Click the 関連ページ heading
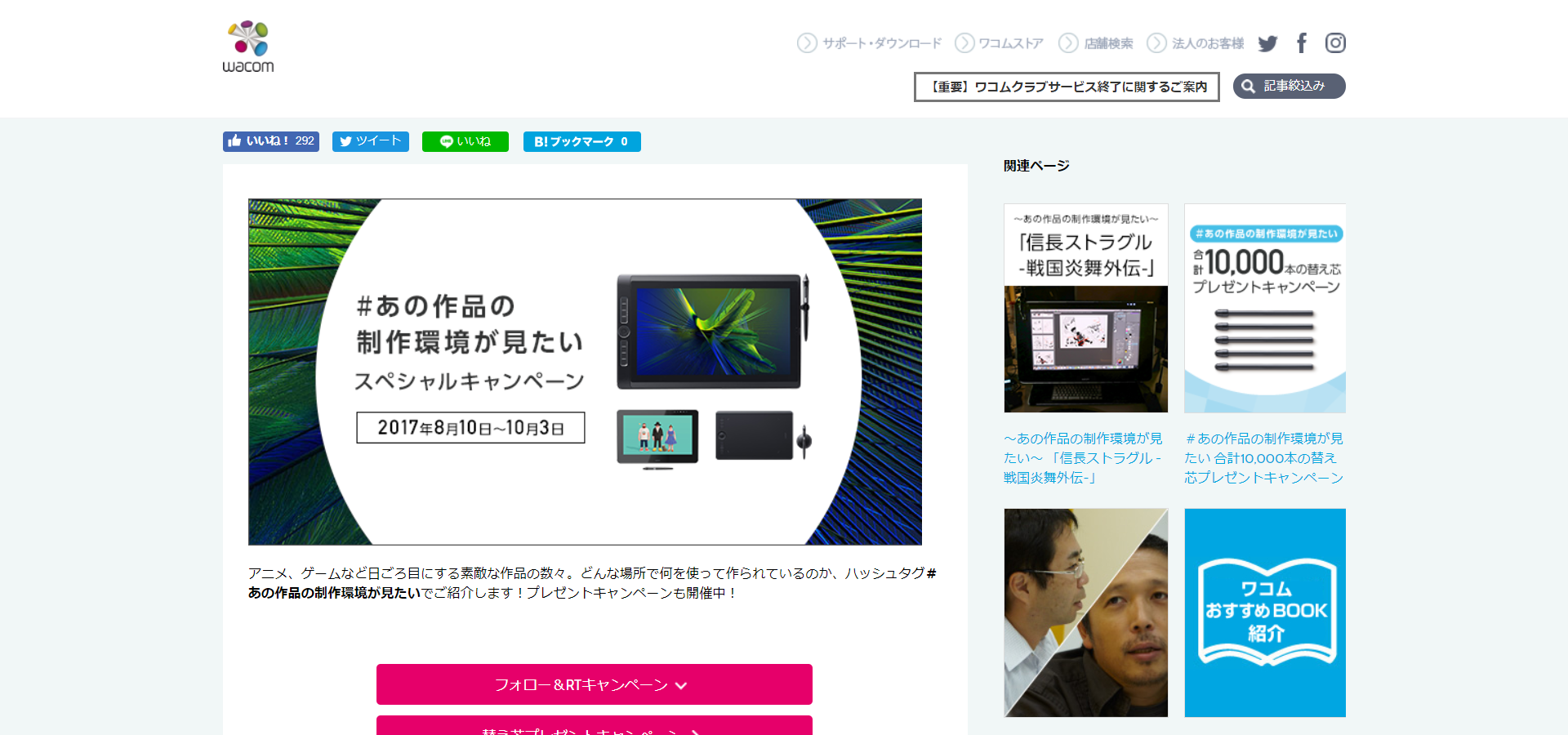This screenshot has height=735, width=1568. (1036, 166)
